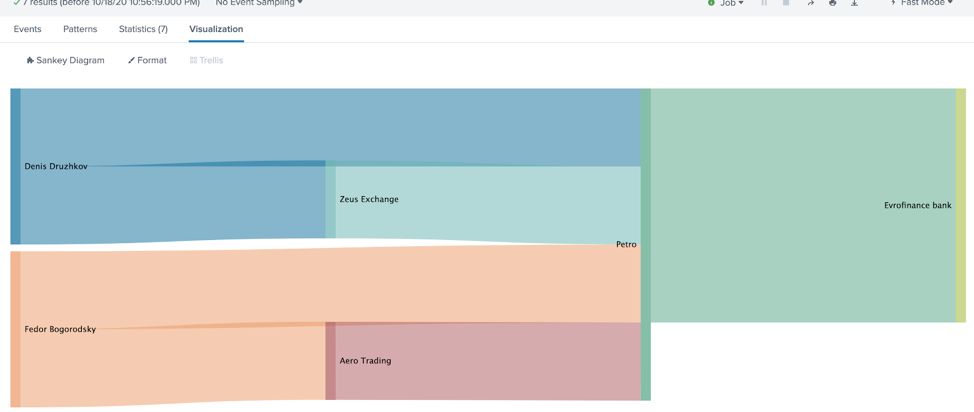Expand the No Event Sampling dropdown
The image size is (974, 412).
click(x=259, y=3)
